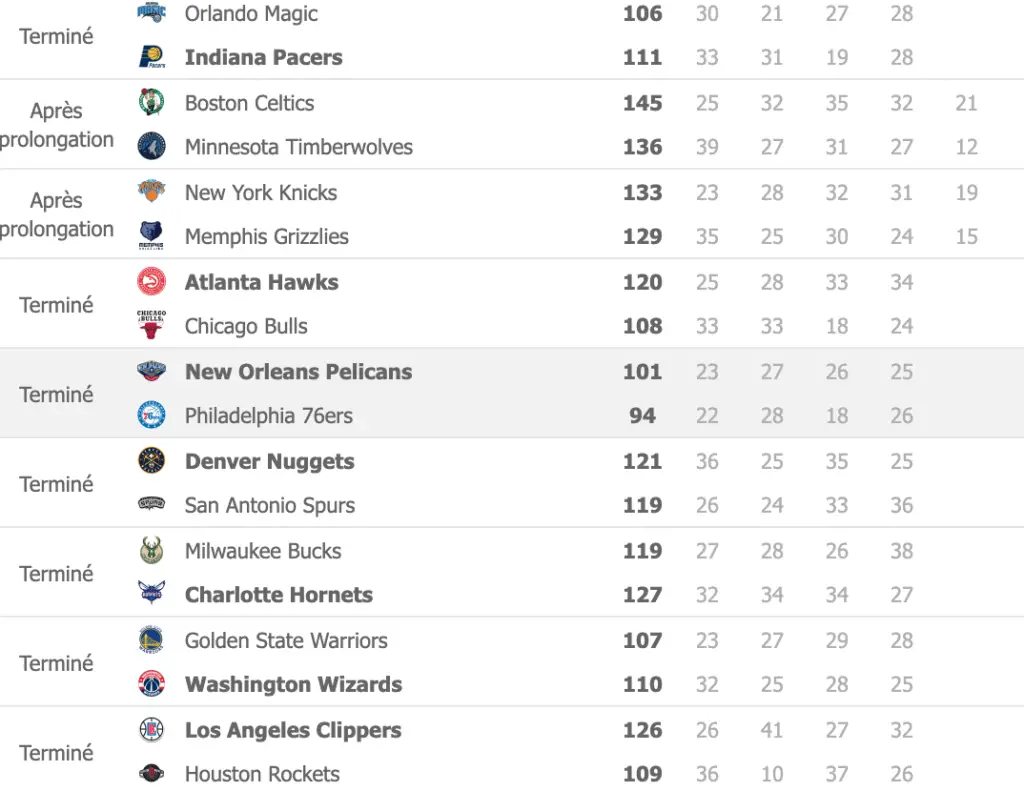Open the New Orleans Pelicans team link

point(298,372)
